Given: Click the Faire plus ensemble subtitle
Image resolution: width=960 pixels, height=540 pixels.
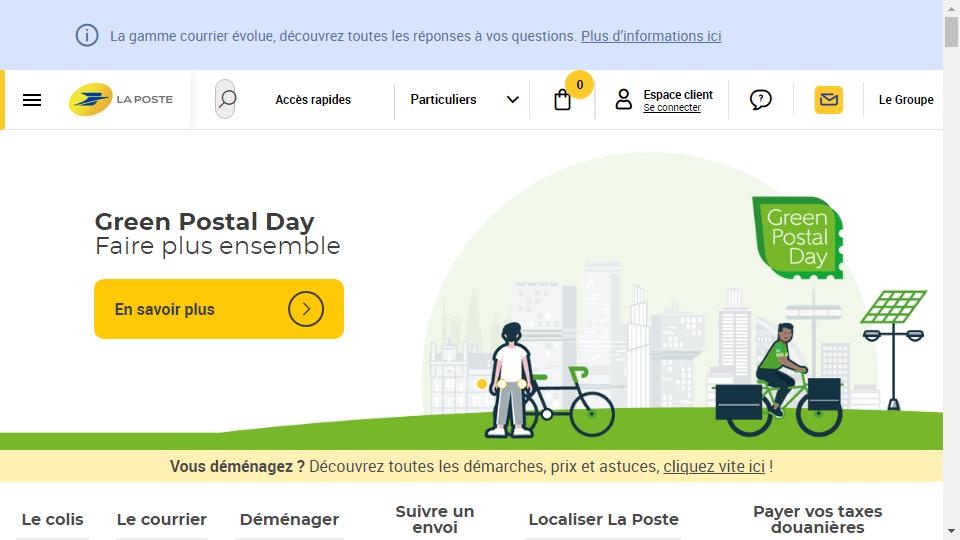Looking at the screenshot, I should (217, 246).
